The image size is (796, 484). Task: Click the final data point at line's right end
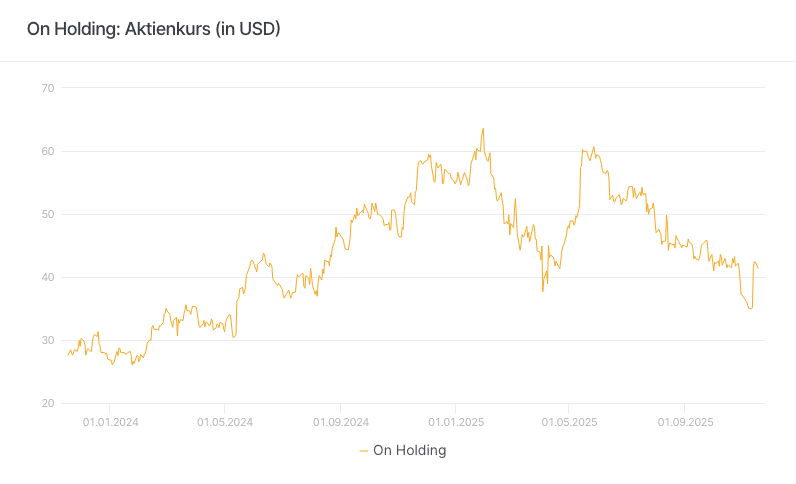[x=758, y=268]
